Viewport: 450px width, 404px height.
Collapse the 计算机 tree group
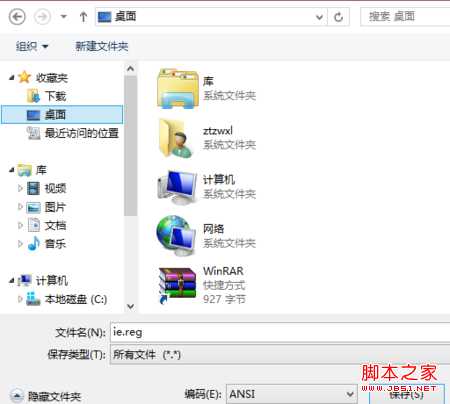(x=12, y=281)
